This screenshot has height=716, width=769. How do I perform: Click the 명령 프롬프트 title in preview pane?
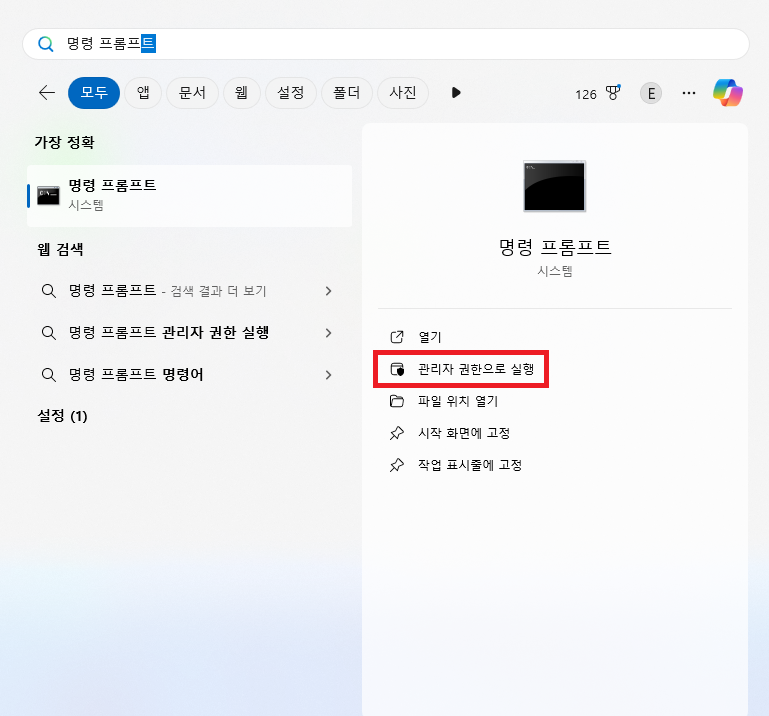pyautogui.click(x=555, y=247)
